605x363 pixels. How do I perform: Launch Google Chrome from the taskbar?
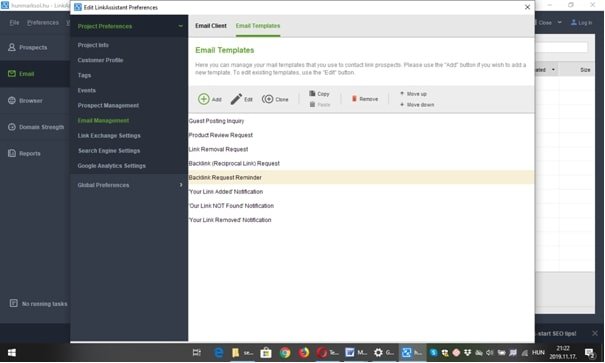click(x=285, y=353)
